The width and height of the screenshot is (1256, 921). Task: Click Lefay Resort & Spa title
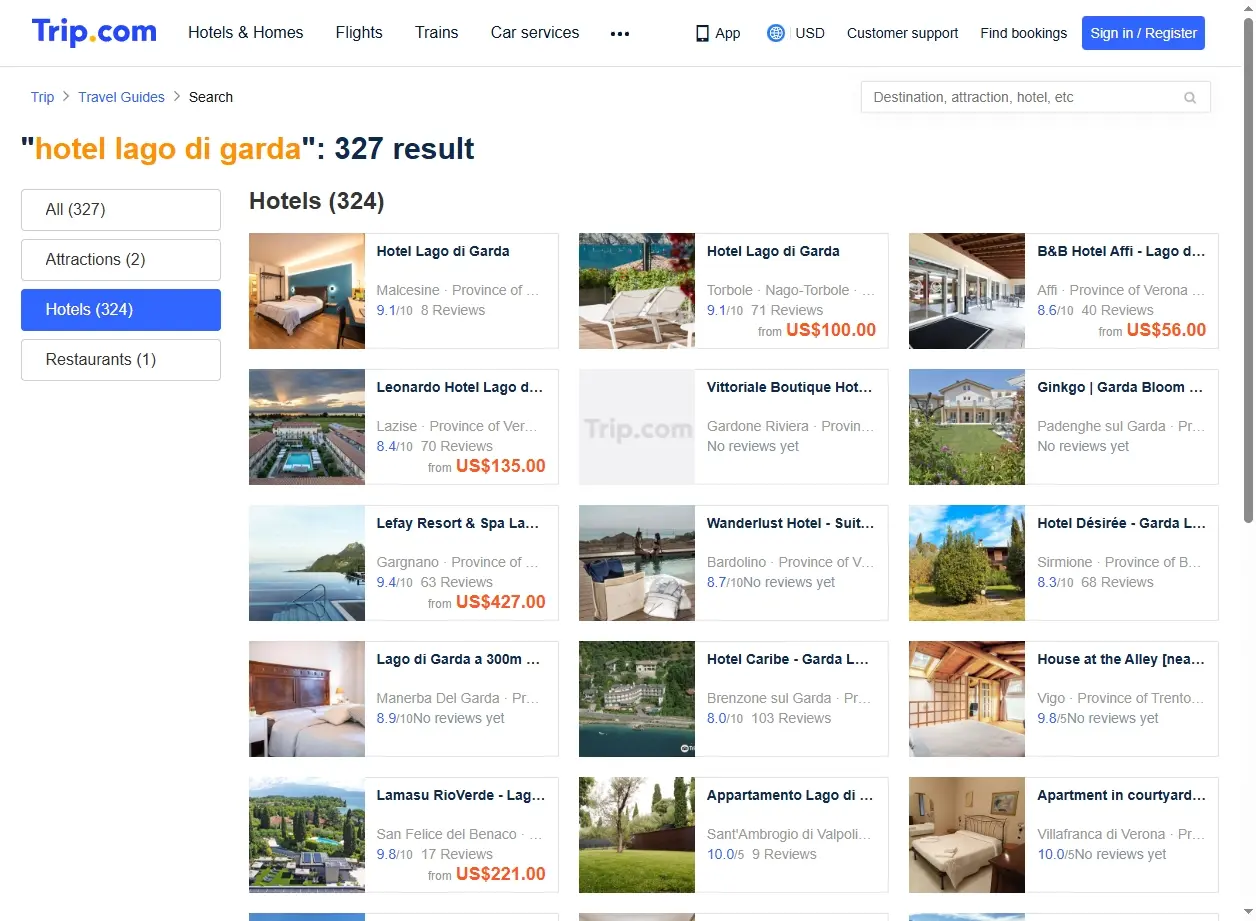point(458,523)
